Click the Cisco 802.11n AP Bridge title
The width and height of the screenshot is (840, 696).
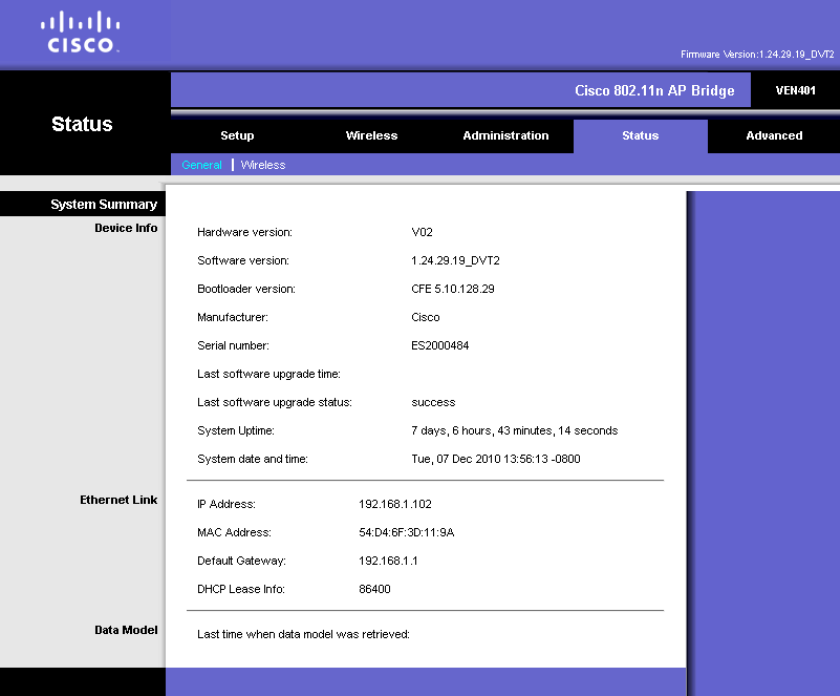click(654, 91)
